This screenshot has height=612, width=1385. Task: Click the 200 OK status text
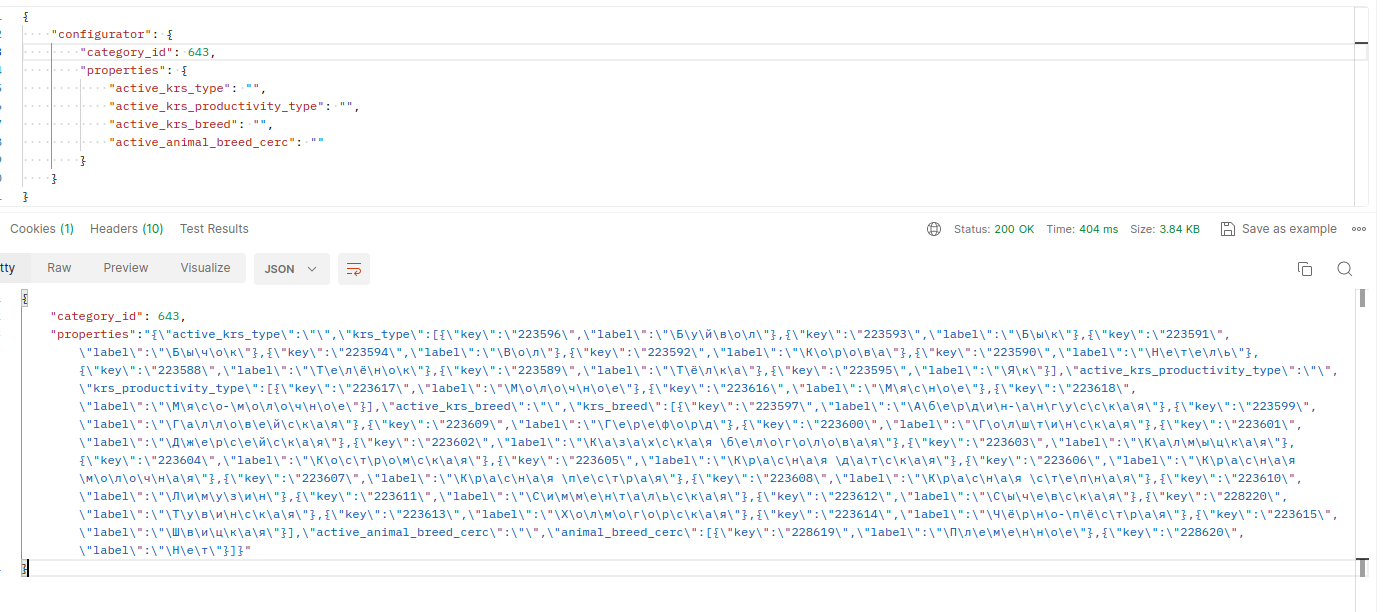1014,229
